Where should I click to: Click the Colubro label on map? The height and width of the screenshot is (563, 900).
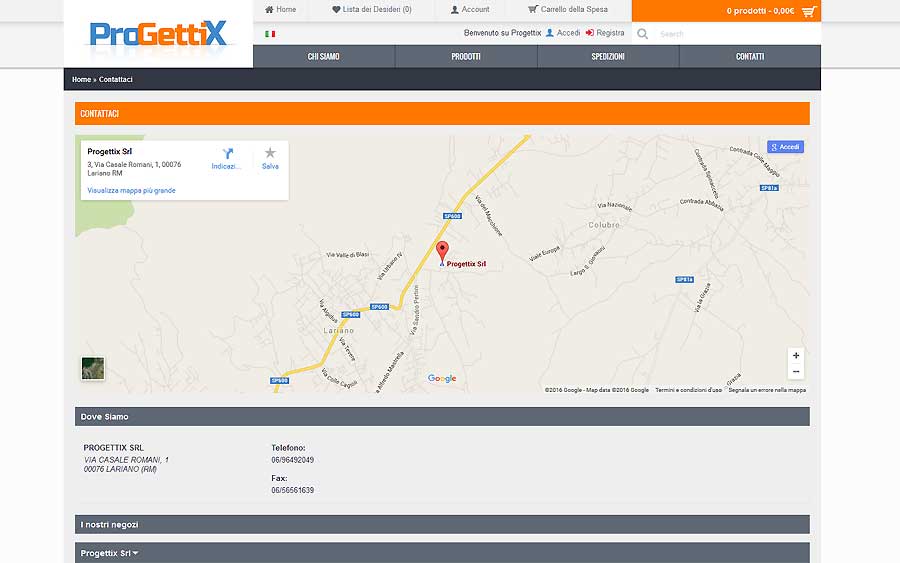[604, 225]
